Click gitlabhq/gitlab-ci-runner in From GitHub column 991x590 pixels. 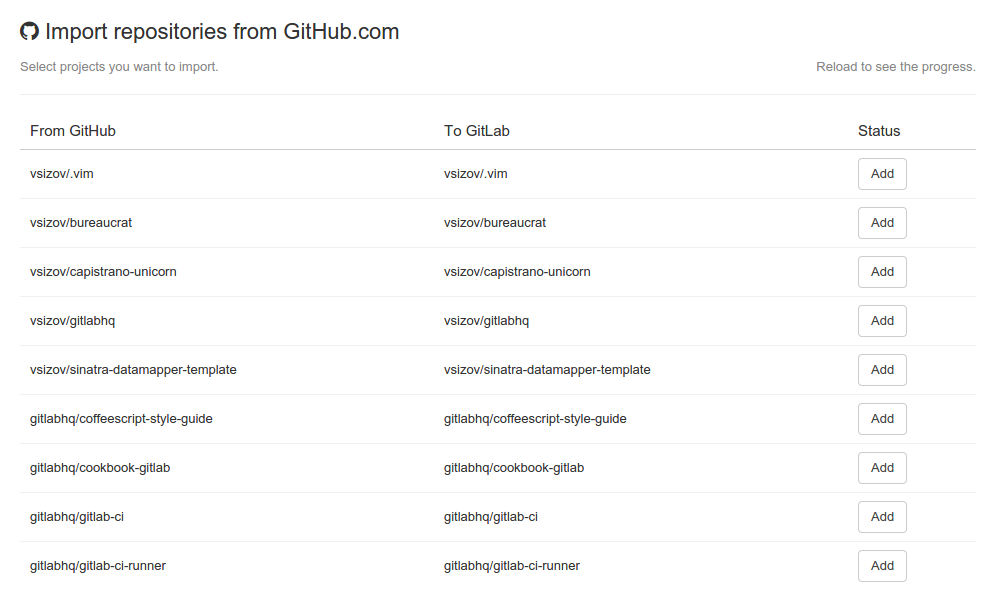[98, 566]
